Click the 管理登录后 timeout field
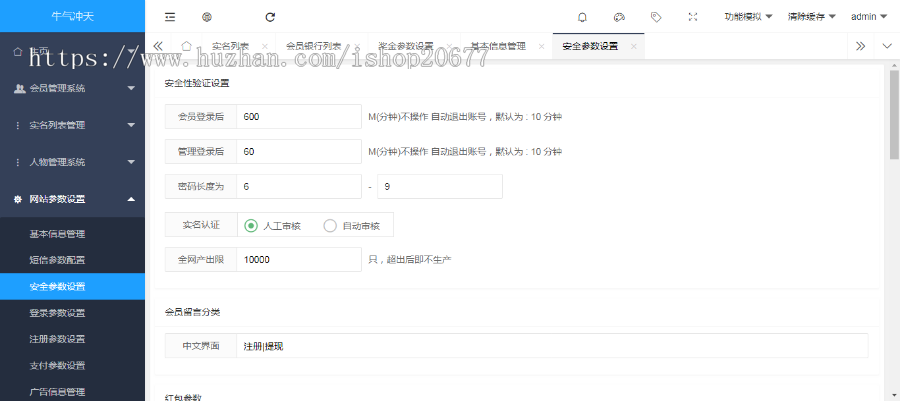Image resolution: width=900 pixels, height=401 pixels. pyautogui.click(x=299, y=152)
